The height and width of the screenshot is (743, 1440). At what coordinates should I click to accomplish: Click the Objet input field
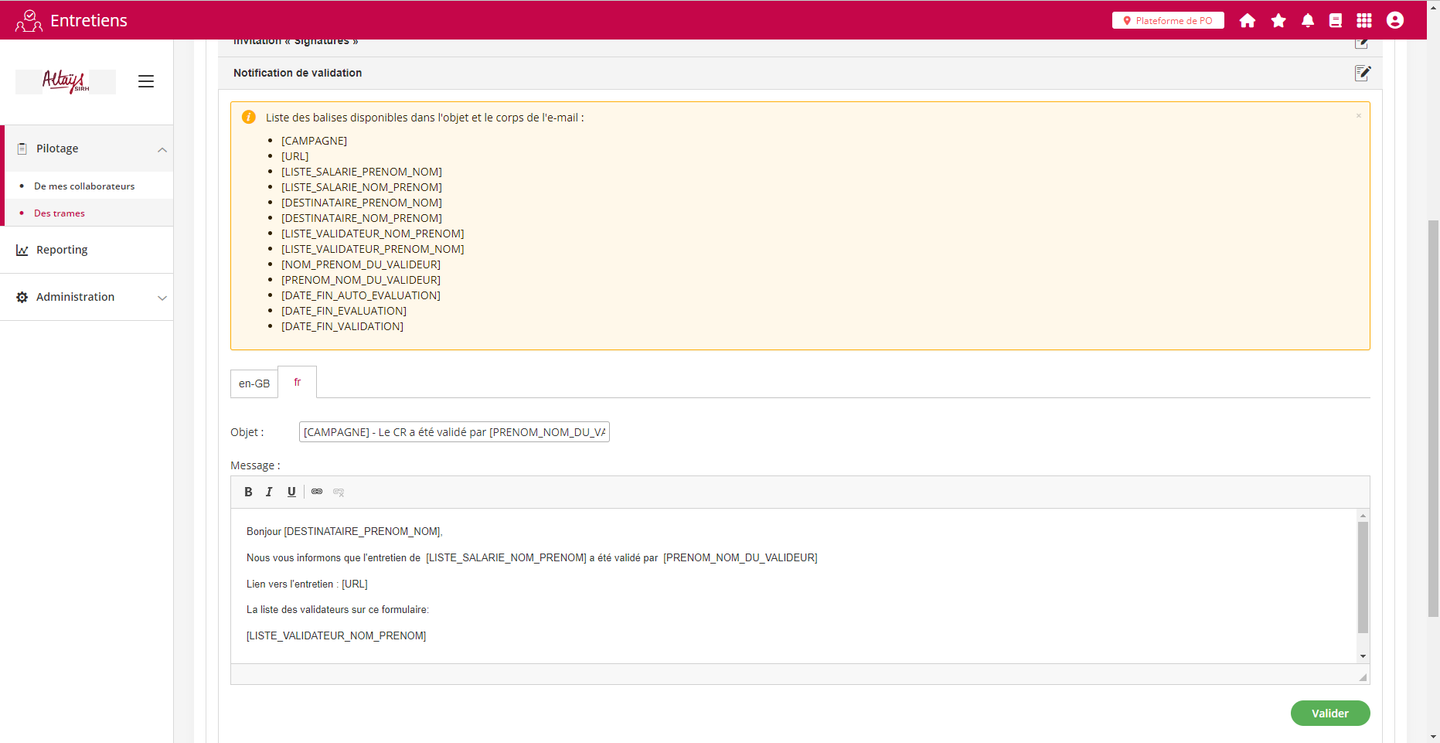coord(454,432)
